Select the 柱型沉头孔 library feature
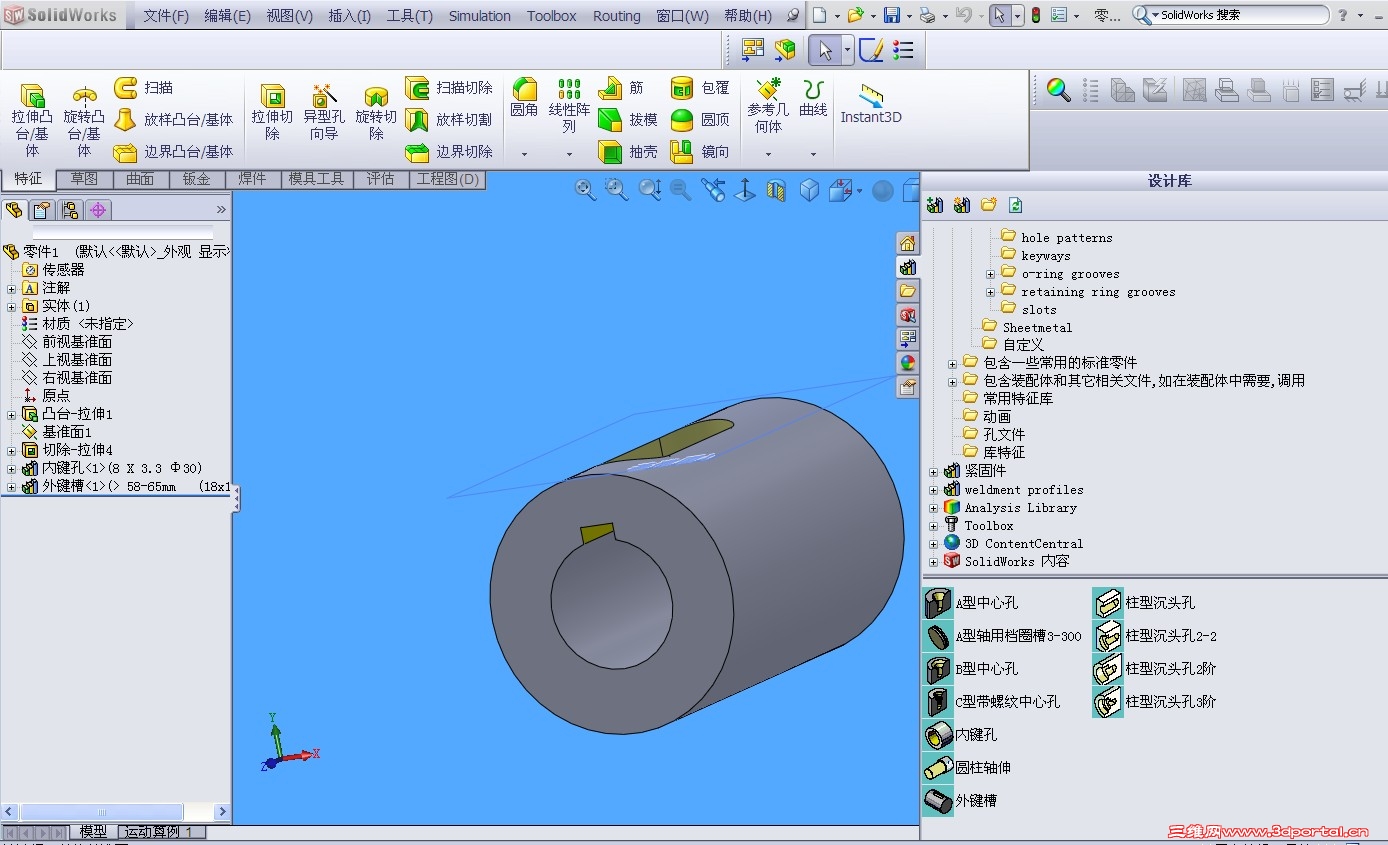1388x845 pixels. click(1144, 603)
